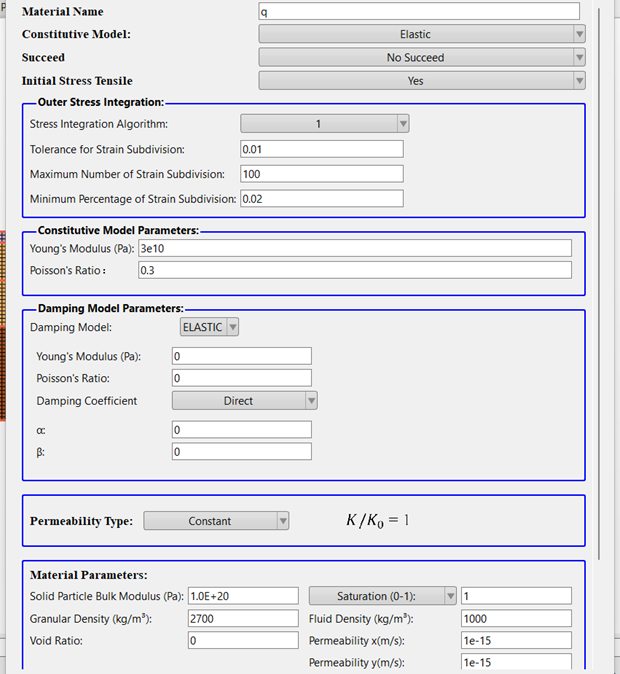Screen dimensions: 620x674
Task: Click the 'Damping Model:' label
Action: pyautogui.click(x=71, y=327)
